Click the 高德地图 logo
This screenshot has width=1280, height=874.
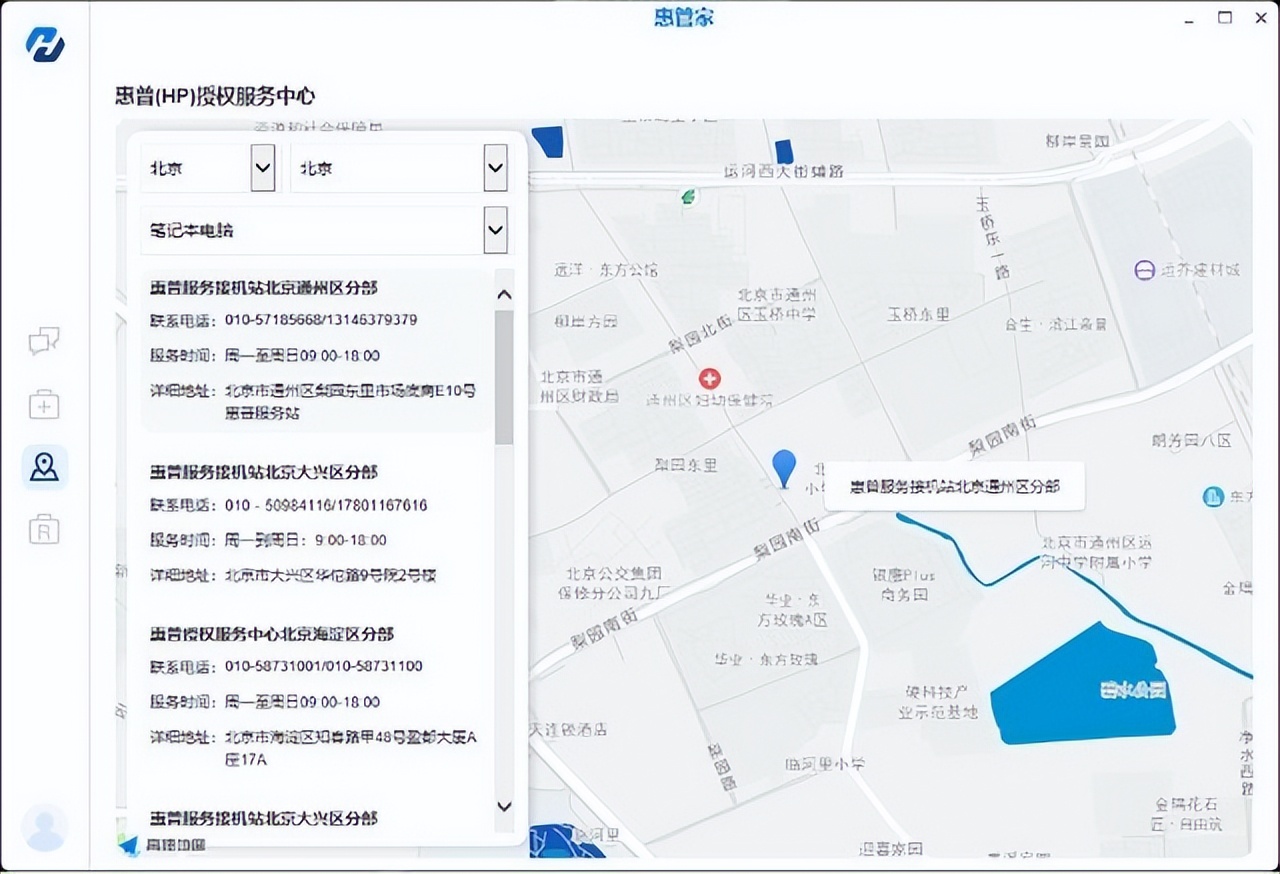click(162, 845)
